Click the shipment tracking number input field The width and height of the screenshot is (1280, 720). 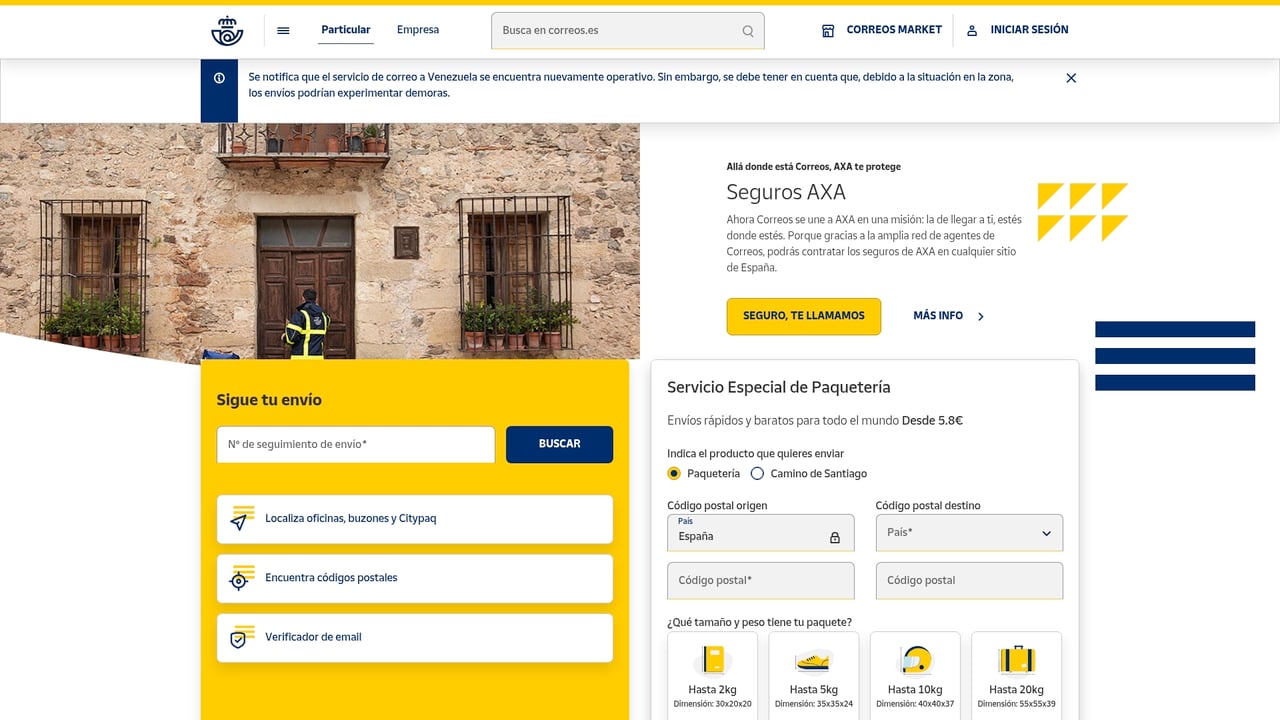click(355, 444)
